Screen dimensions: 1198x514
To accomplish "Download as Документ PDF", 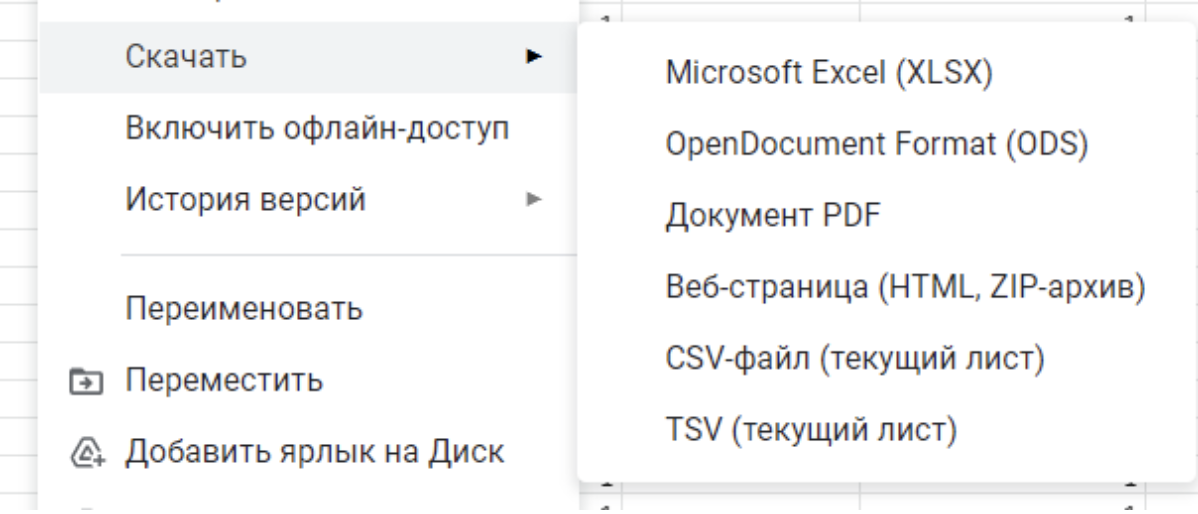I will point(886,216).
